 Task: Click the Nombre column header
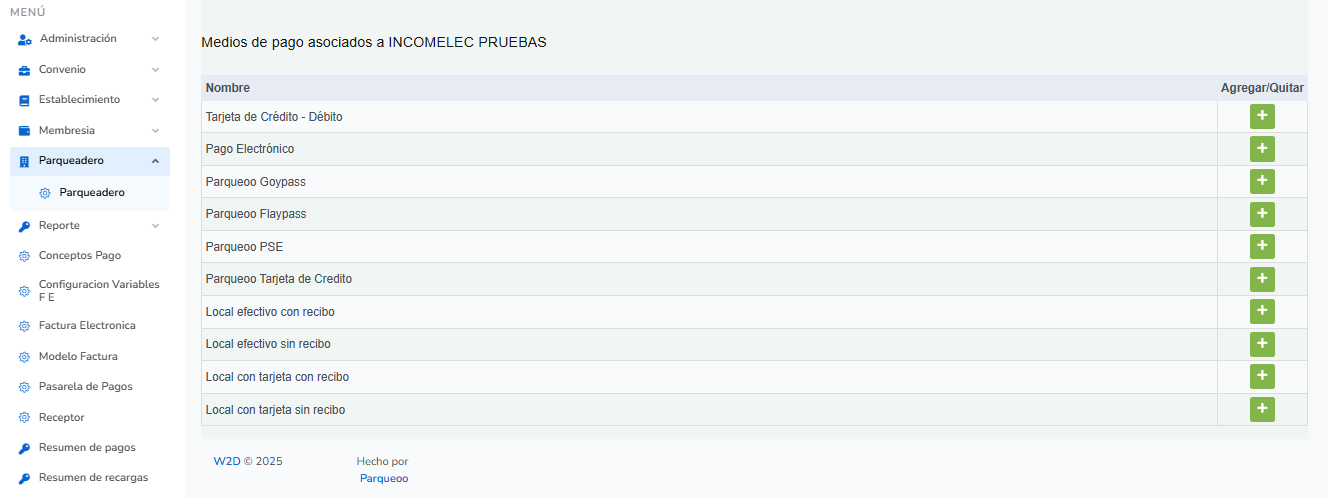(x=228, y=88)
